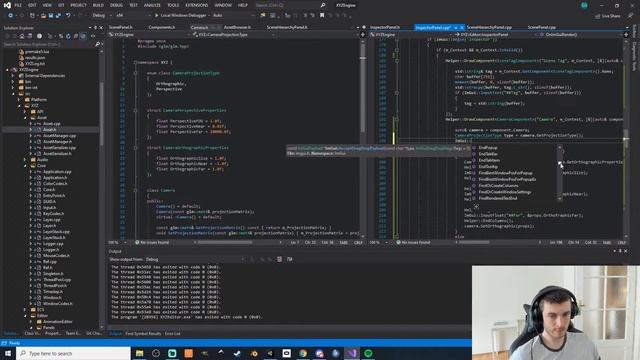This screenshot has height=360, width=640.
Task: Click in Search Solution Explorer field
Action: 49,44
